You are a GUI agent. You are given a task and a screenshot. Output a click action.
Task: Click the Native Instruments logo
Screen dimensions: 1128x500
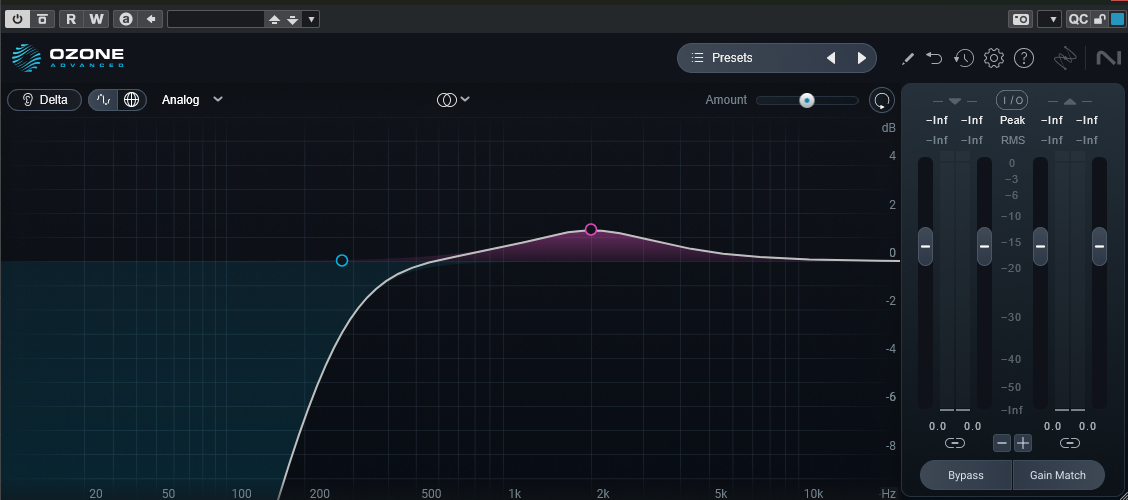click(x=1109, y=58)
